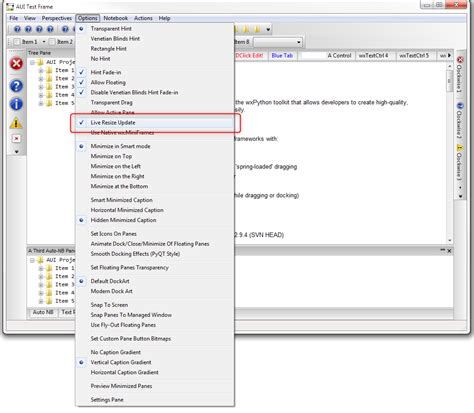Click the red error X icon in left toolbar
The image size is (474, 413).
click(16, 63)
